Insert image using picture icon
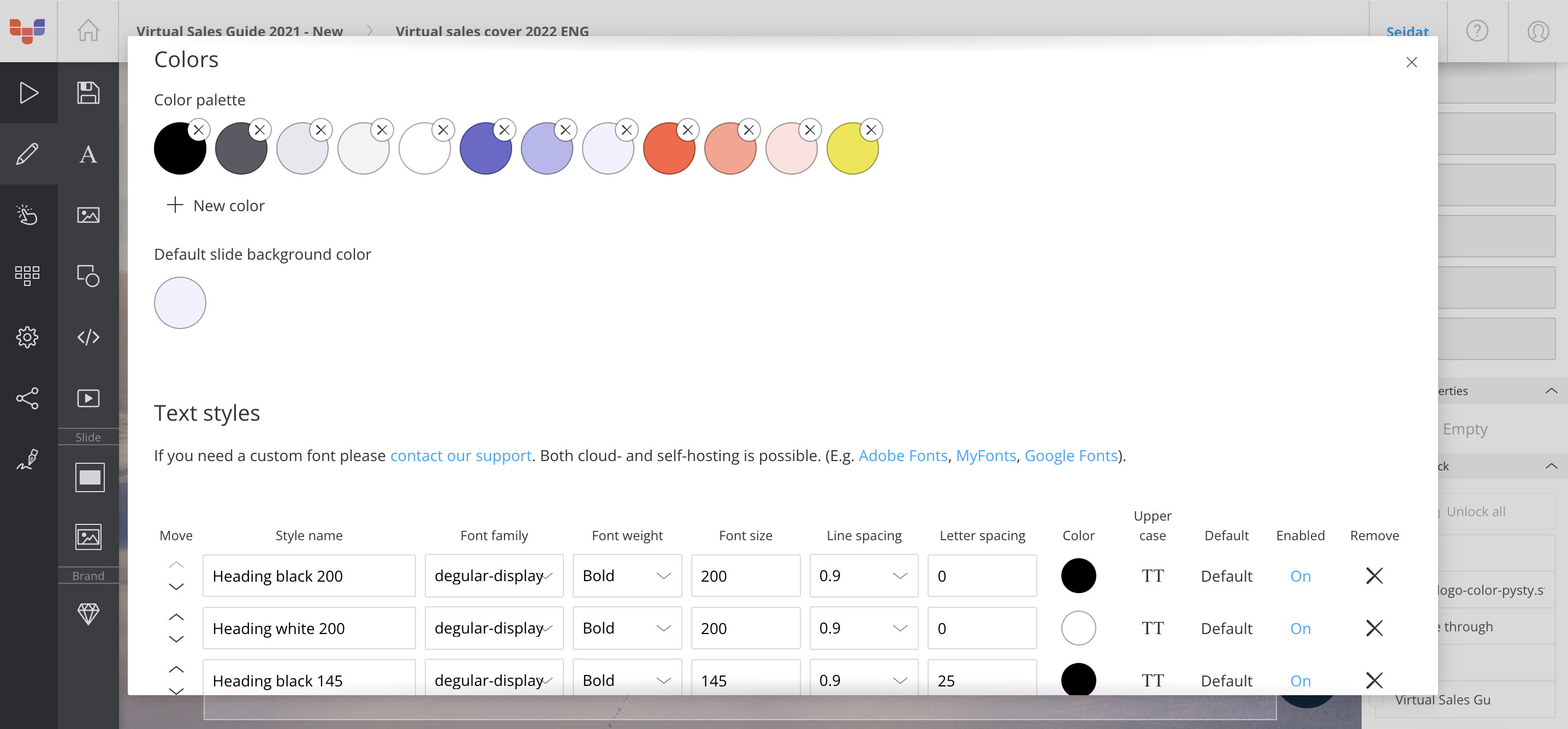This screenshot has height=729, width=1568. pos(88,215)
